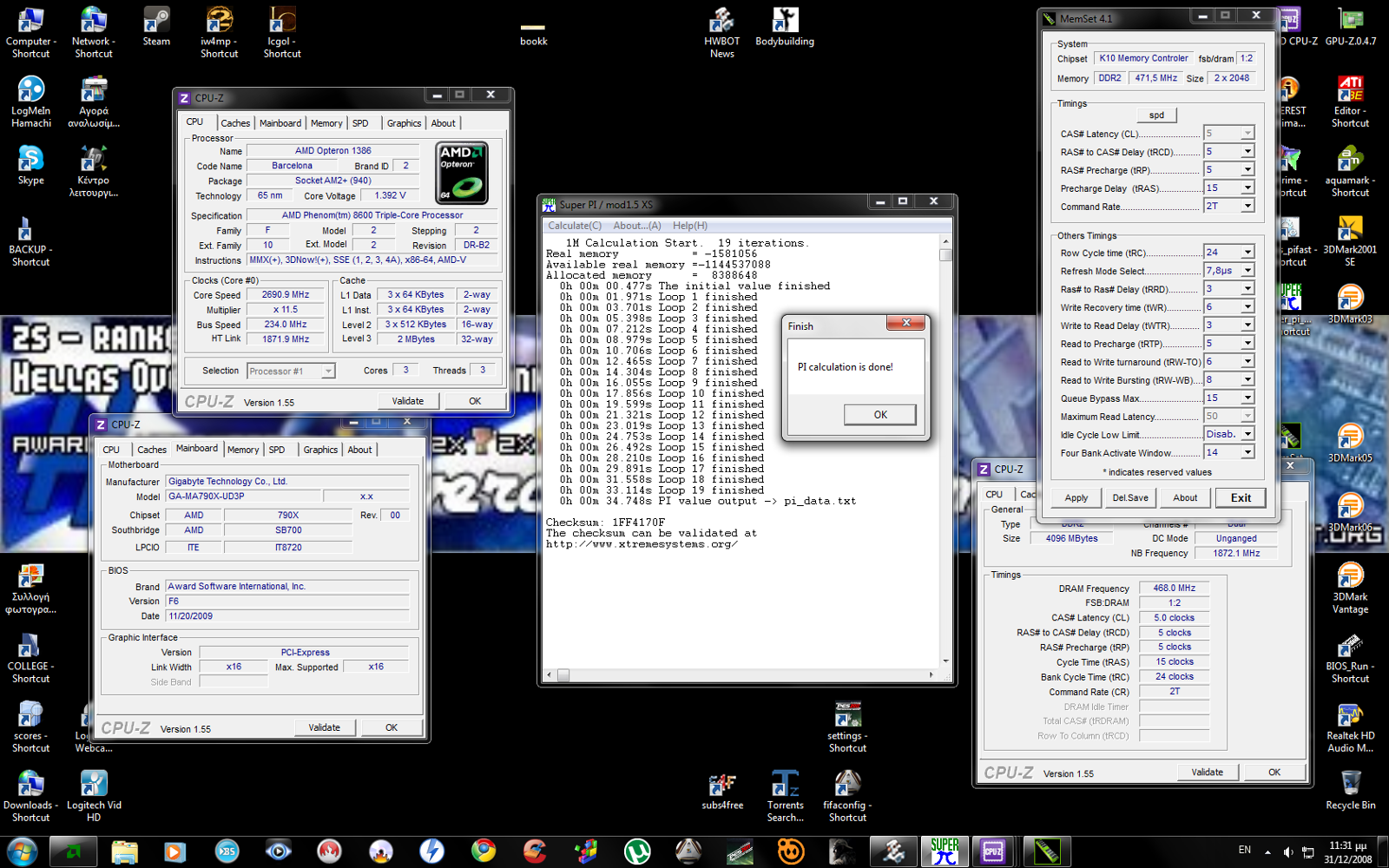Open the Torrents Search desktop icon
Viewport: 1389px width, 868px height.
coord(786,796)
